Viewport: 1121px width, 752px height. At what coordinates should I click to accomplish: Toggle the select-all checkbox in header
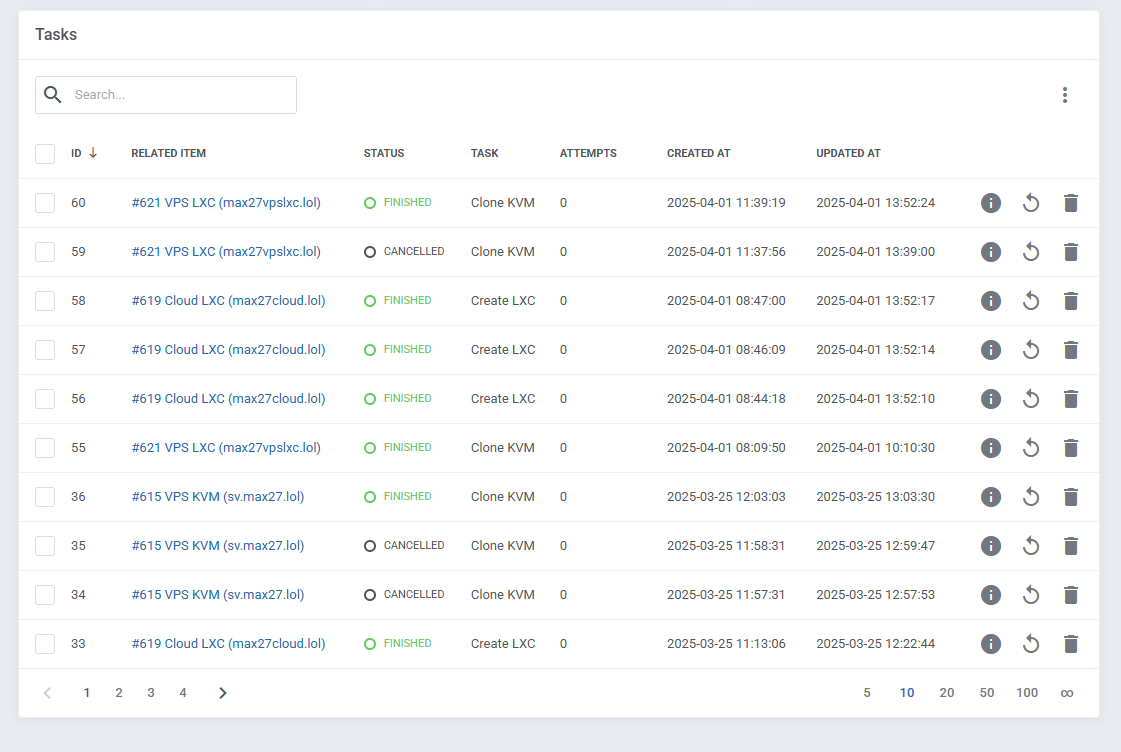pyautogui.click(x=45, y=154)
